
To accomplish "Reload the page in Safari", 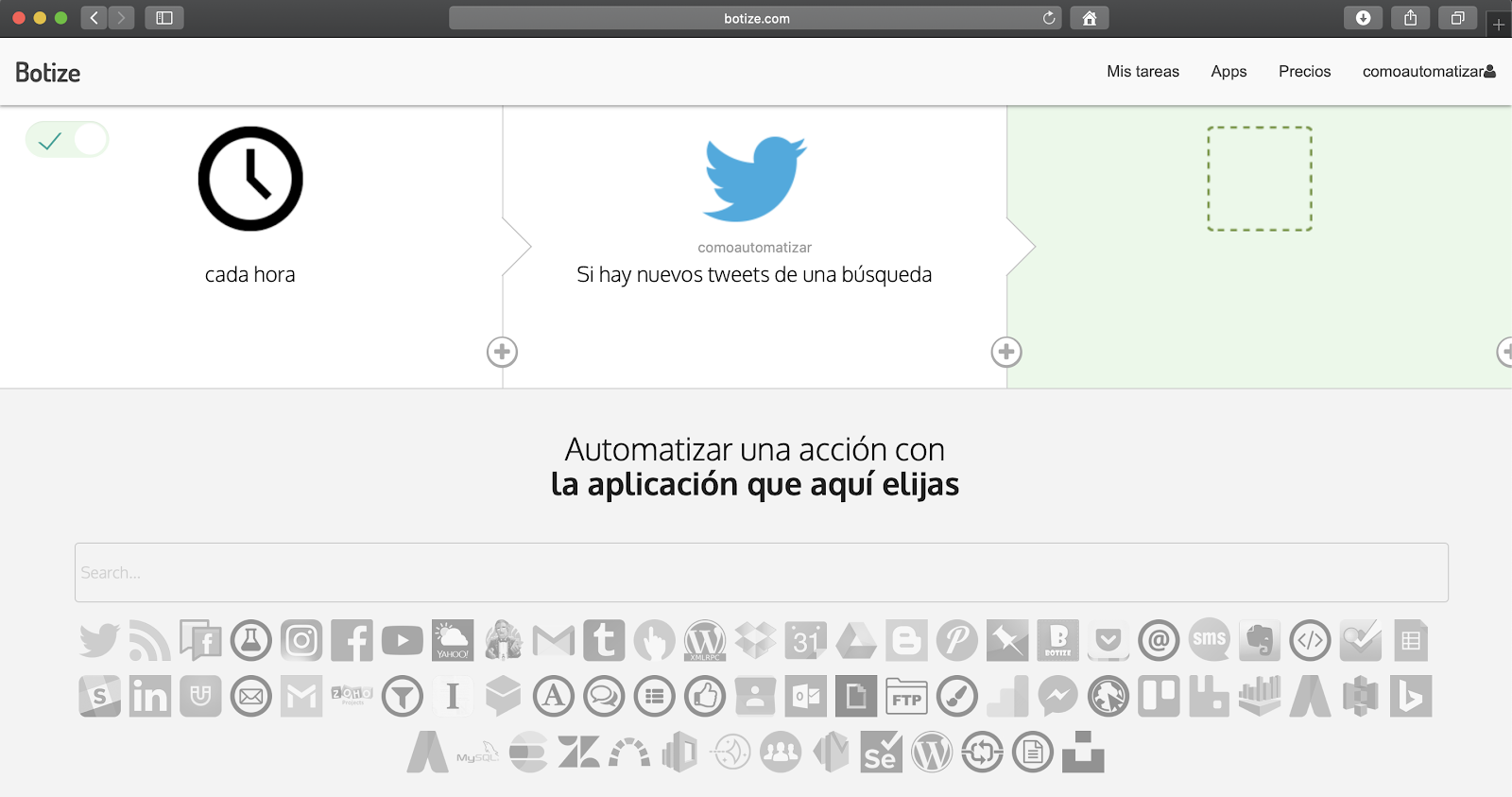I will [x=1049, y=18].
